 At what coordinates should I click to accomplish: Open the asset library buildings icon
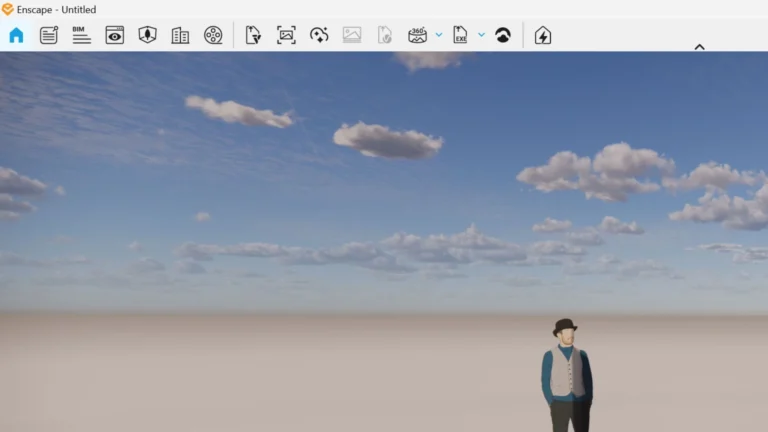(x=180, y=35)
